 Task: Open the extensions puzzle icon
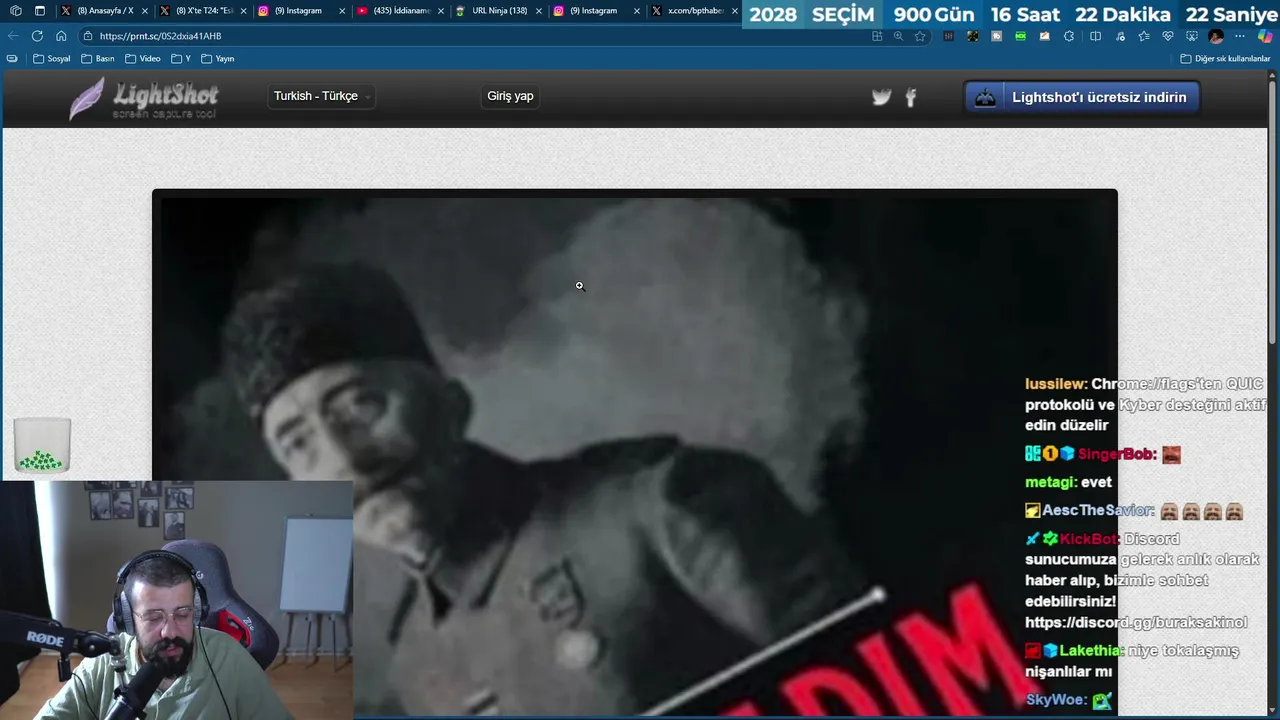tap(1069, 36)
